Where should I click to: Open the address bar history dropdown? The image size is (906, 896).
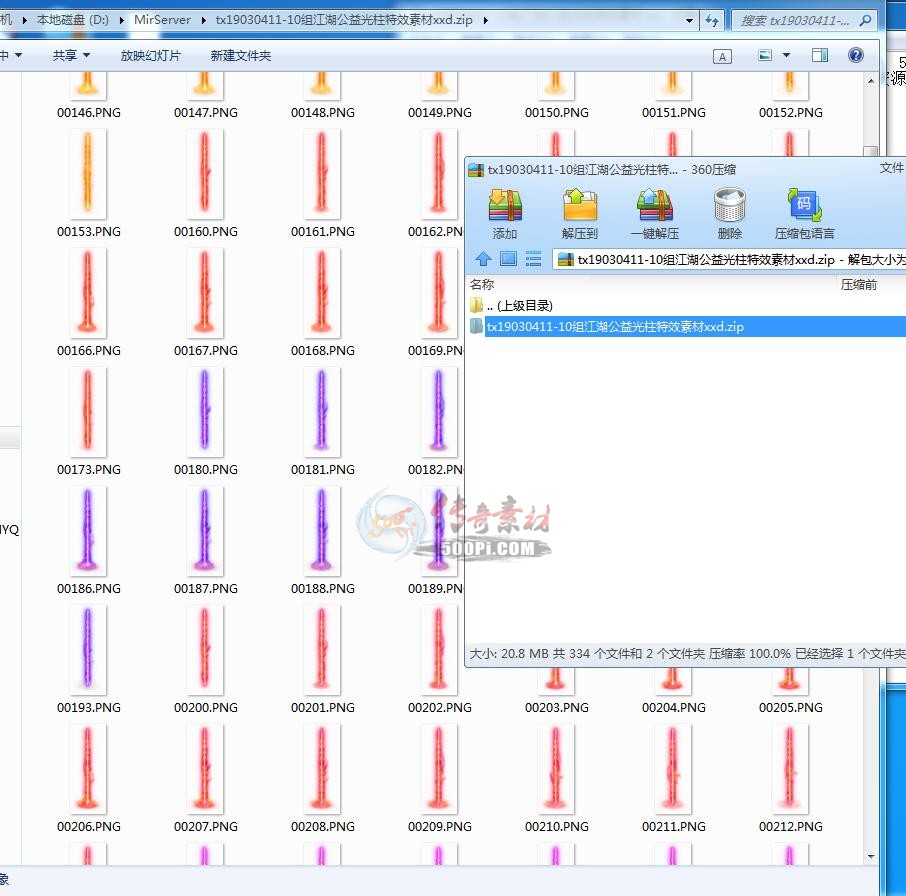tap(689, 21)
